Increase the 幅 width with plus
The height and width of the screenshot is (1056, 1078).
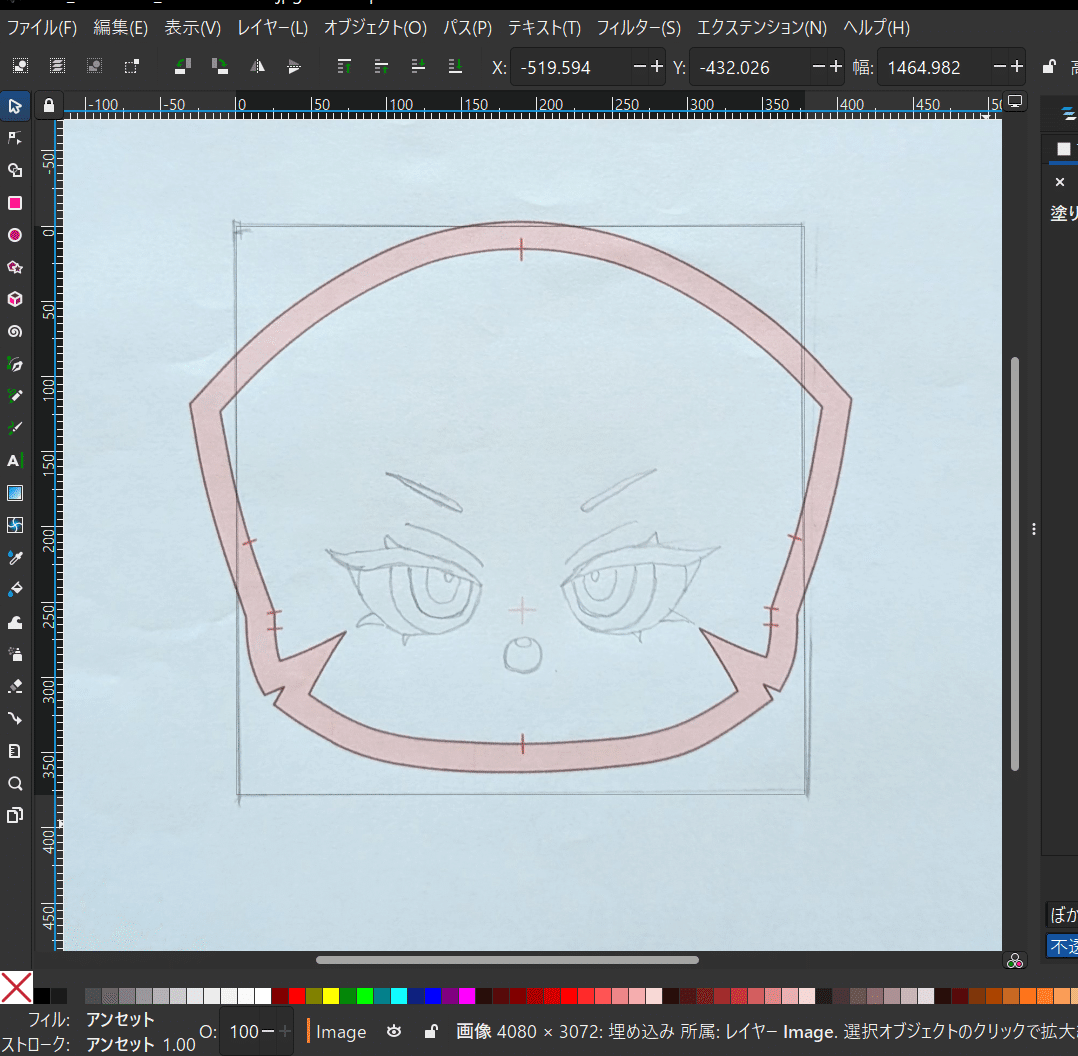coord(1017,67)
